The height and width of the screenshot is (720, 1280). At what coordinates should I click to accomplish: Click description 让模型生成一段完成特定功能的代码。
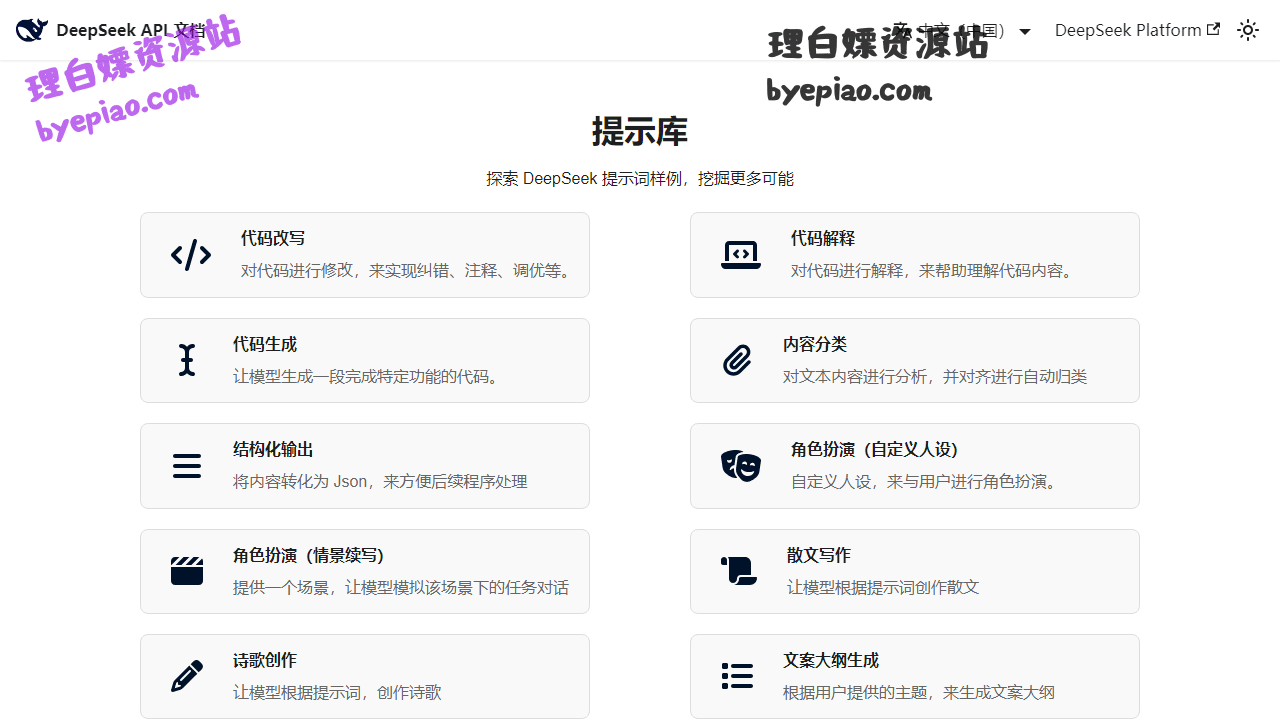(x=368, y=376)
